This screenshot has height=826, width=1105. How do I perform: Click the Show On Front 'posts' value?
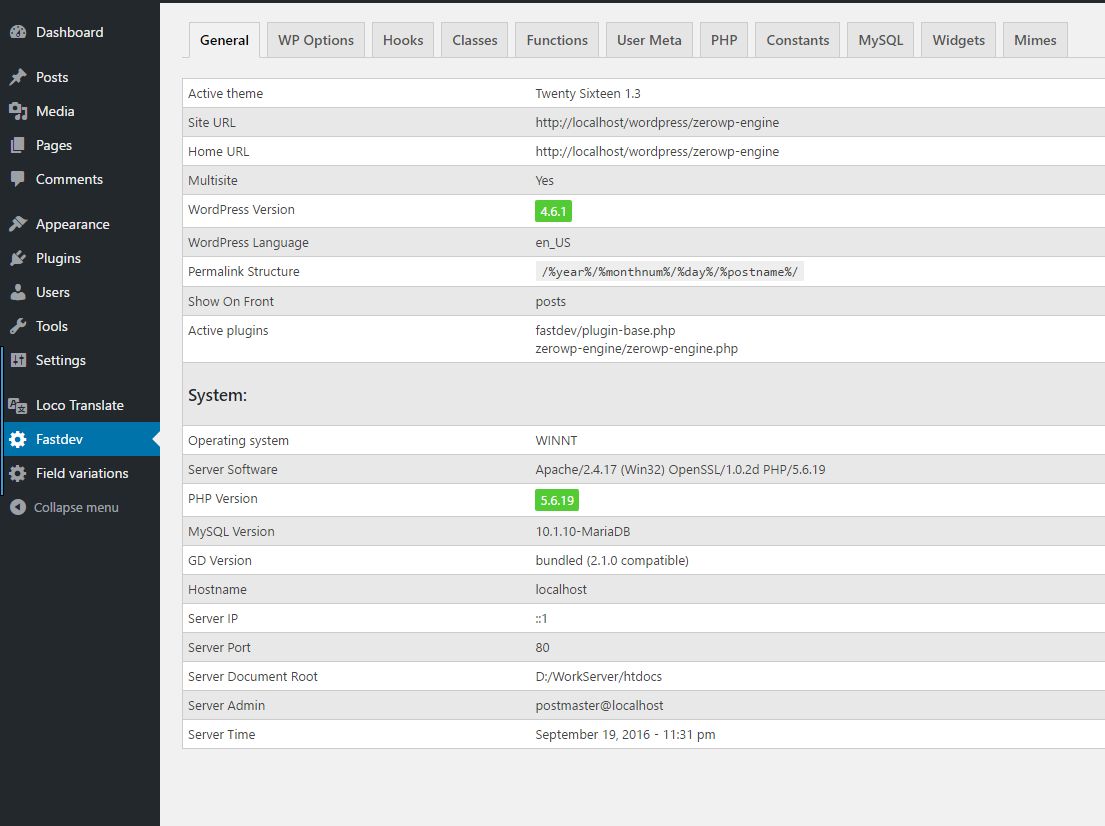coord(550,302)
